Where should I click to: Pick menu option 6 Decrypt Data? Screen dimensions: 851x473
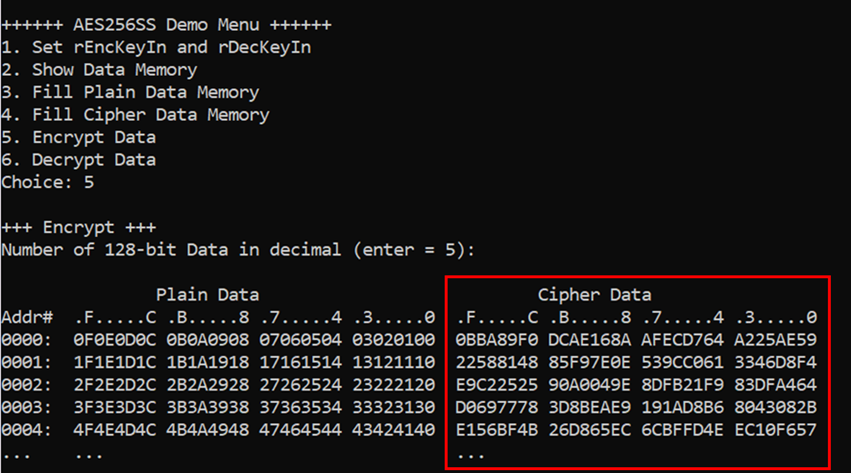(79, 160)
